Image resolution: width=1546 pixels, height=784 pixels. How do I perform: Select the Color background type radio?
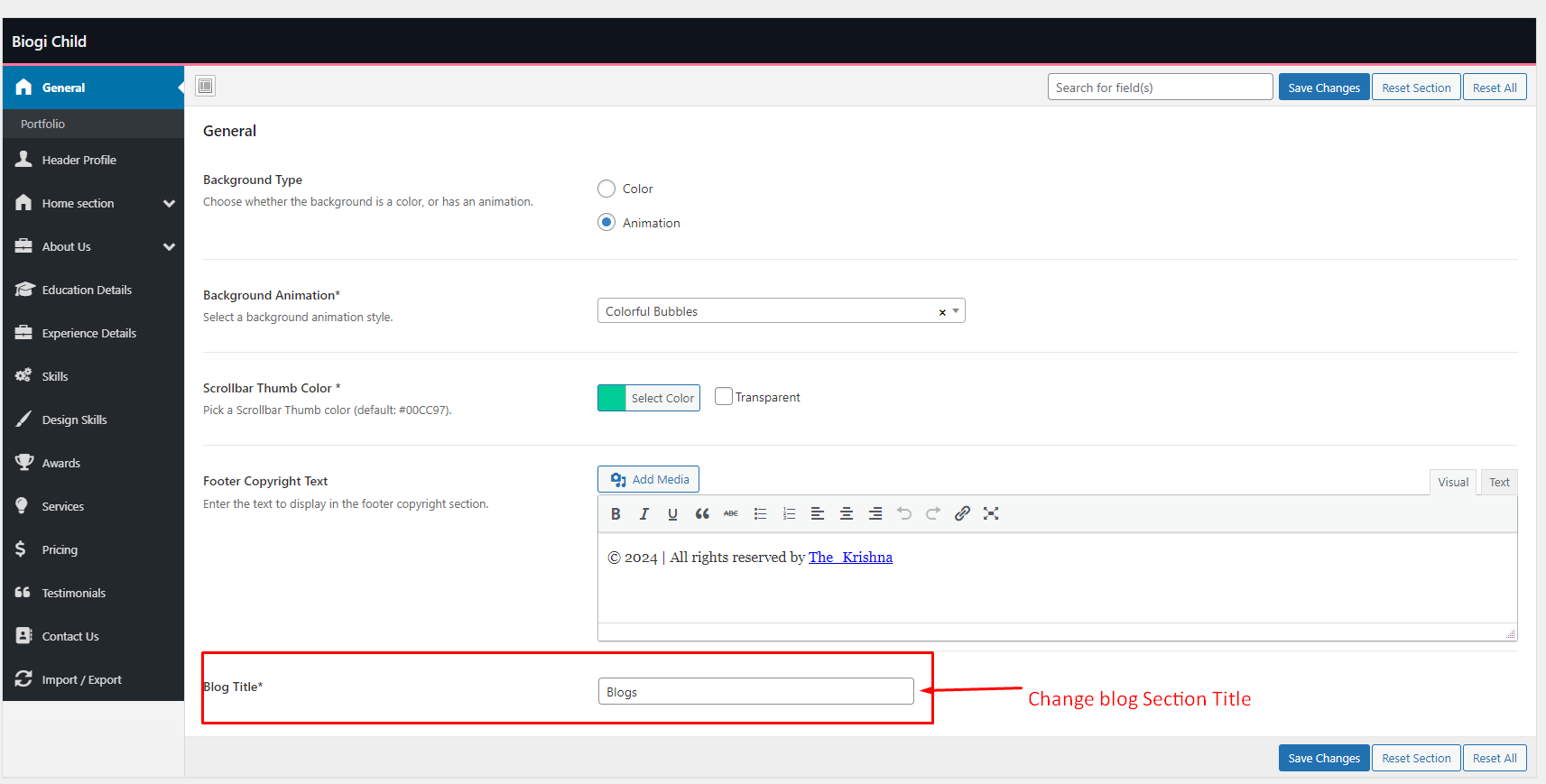(606, 189)
